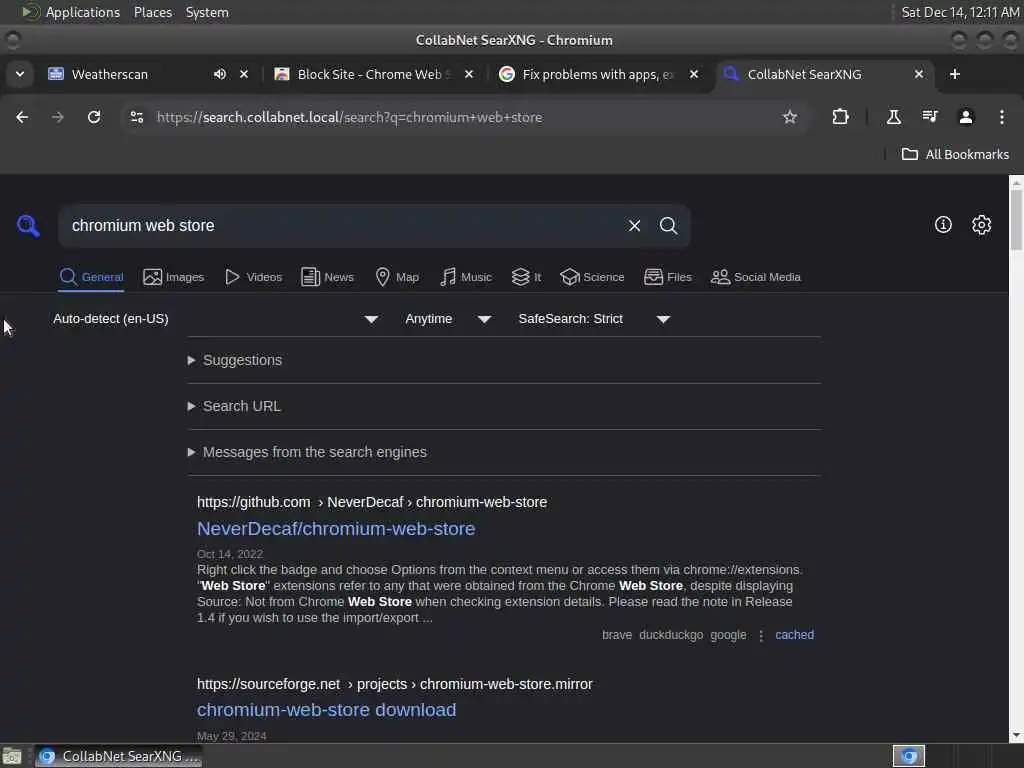The image size is (1024, 768).
Task: Click CollabNet SearXNG taskbar window button
Action: (x=119, y=756)
